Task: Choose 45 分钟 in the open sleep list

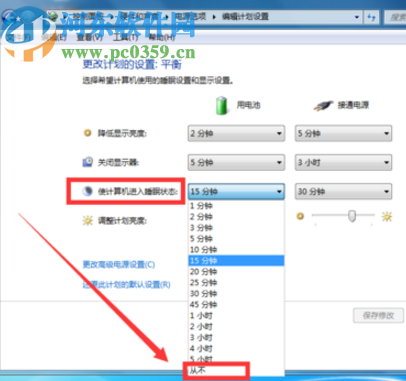Action: point(236,305)
